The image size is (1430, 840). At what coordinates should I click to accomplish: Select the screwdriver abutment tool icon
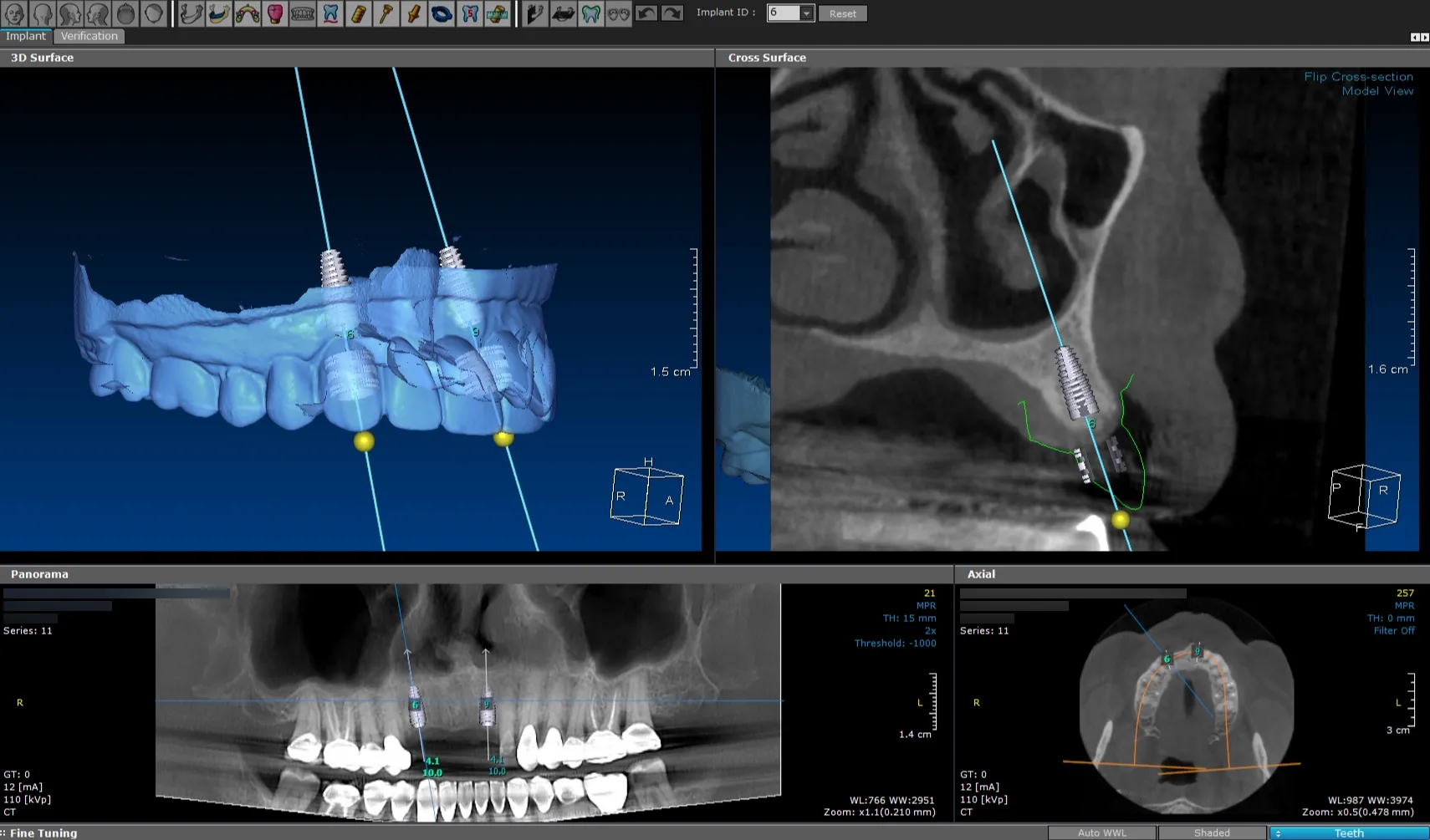click(x=386, y=13)
